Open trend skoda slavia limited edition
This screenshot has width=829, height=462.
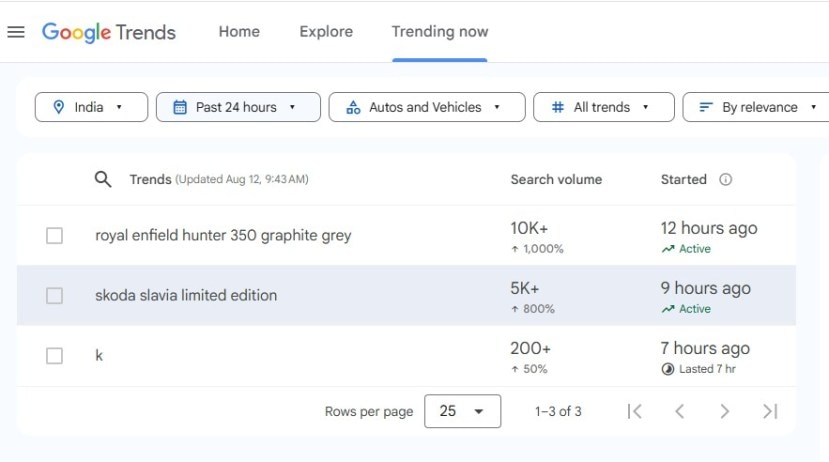186,295
